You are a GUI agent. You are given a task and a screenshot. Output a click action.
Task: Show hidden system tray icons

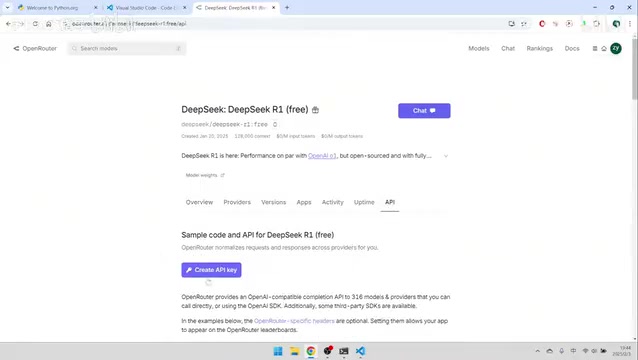pos(537,351)
